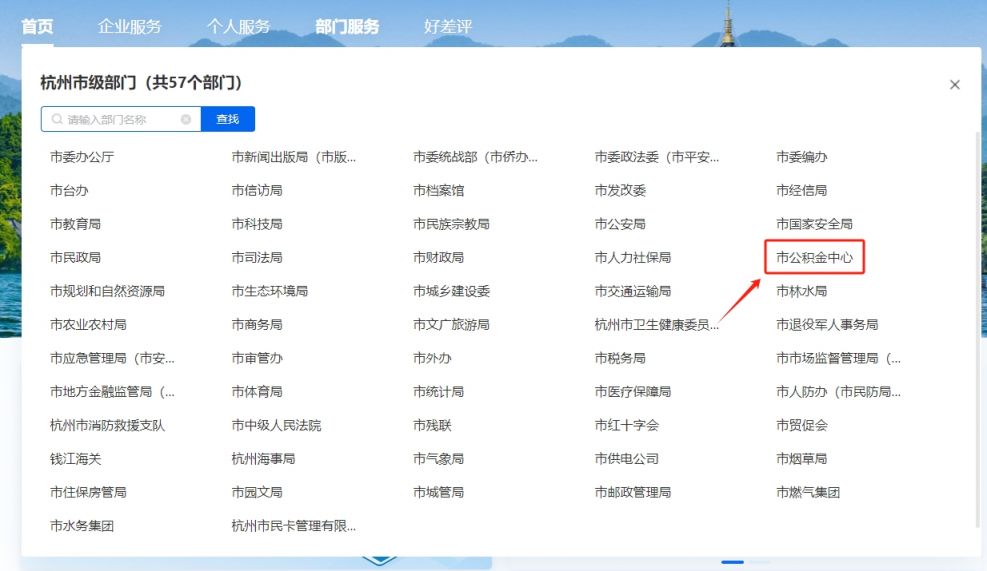Screen dimensions: 987x571
Task: Open 杭州市消防救援支队
Action: [x=107, y=425]
